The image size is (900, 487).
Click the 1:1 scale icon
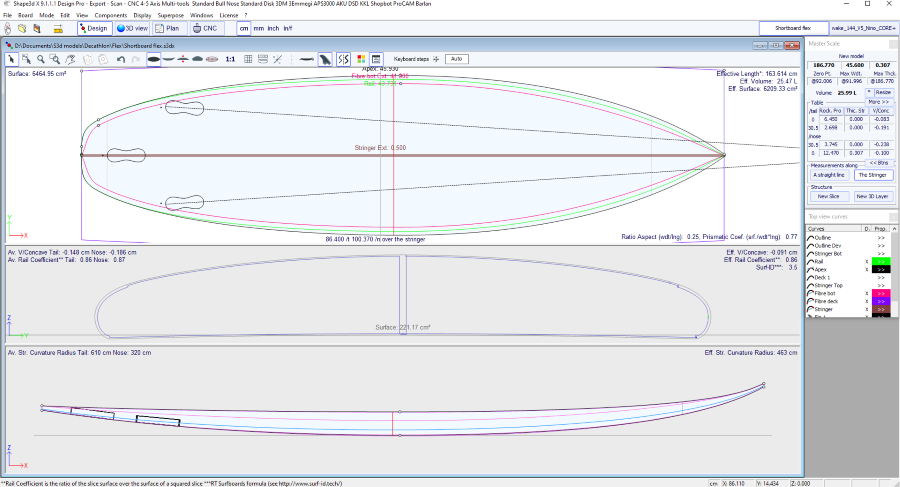tap(230, 60)
